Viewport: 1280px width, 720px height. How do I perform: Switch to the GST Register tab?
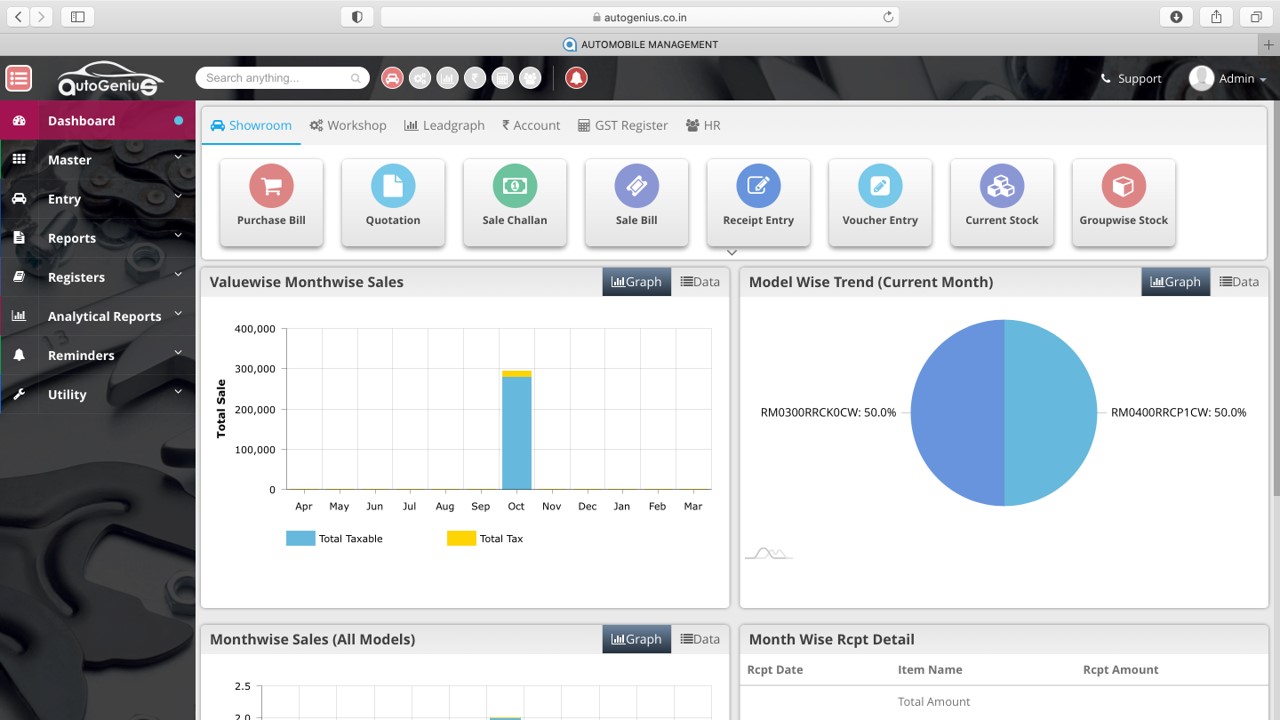click(622, 125)
